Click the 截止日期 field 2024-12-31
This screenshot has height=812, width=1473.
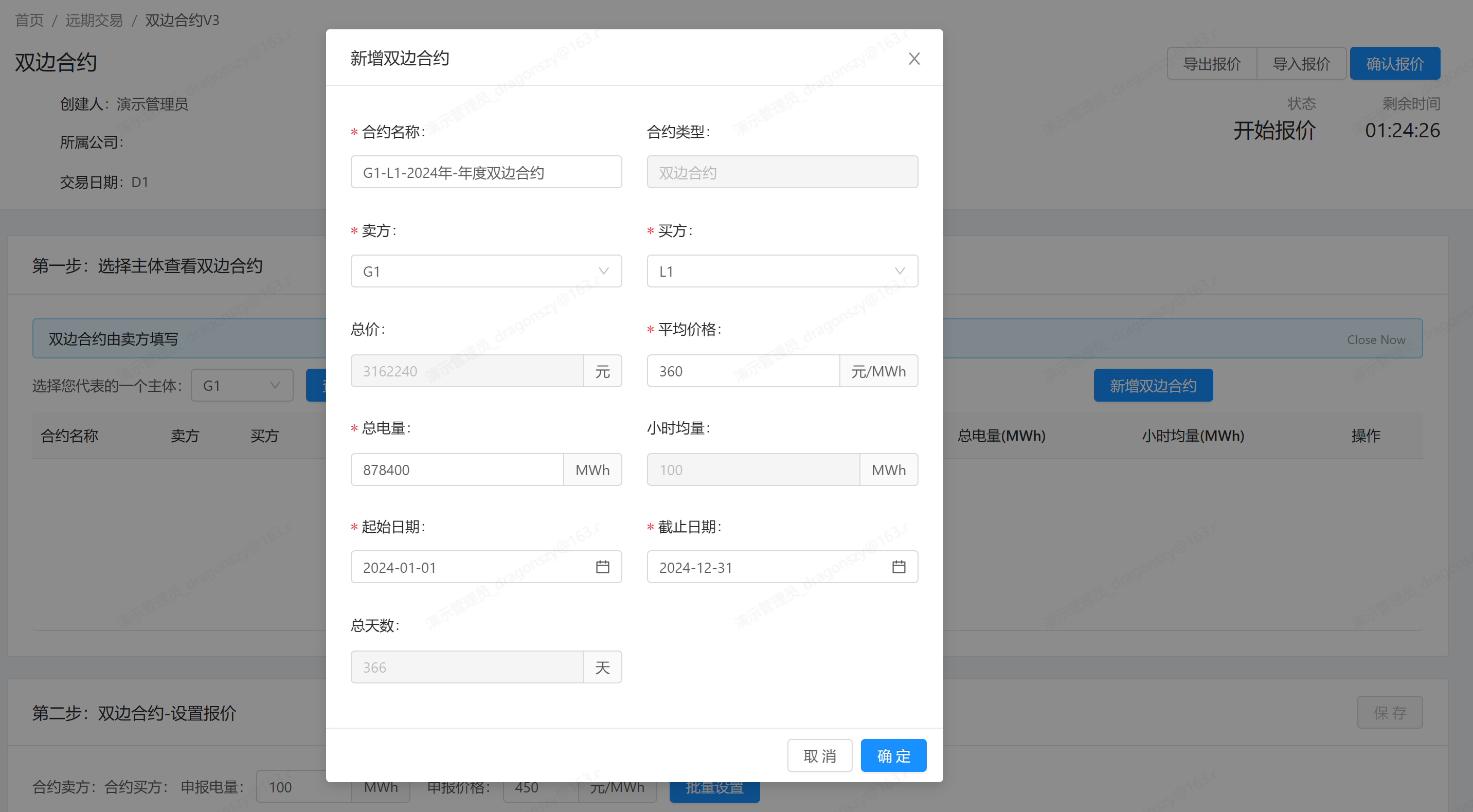click(782, 567)
